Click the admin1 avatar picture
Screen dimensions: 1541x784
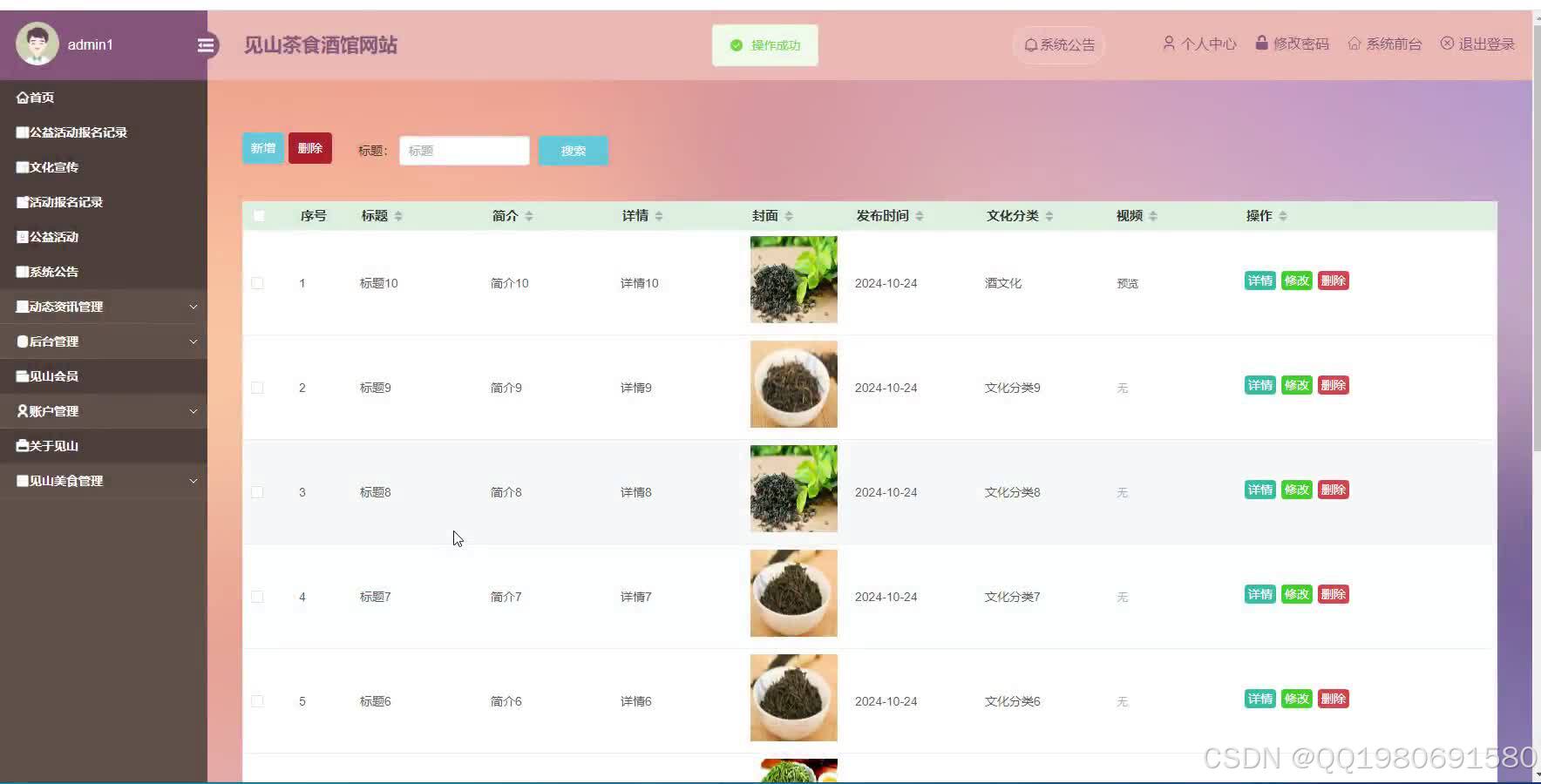[36, 44]
